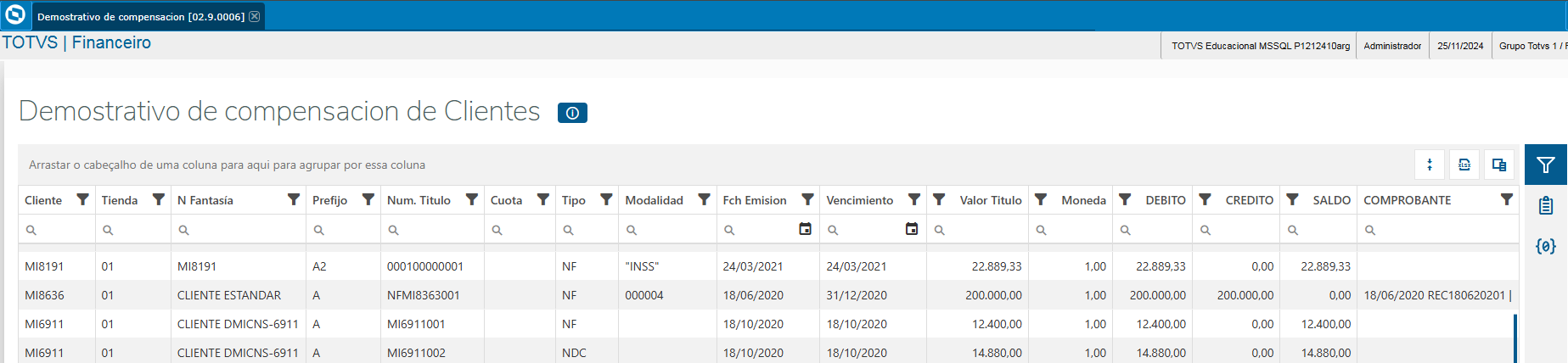Screen dimensions: 1568x363
Task: Click the collapse groups arrows icon
Action: click(x=1430, y=165)
